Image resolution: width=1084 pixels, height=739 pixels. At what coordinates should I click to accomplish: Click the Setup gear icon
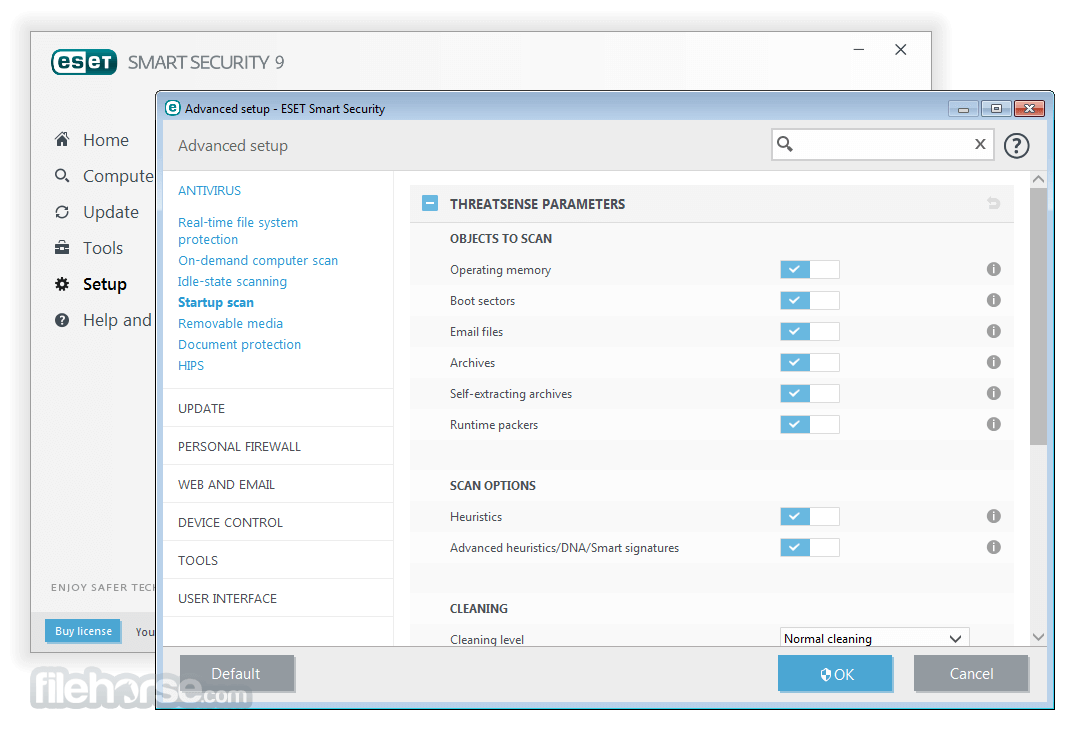(62, 284)
